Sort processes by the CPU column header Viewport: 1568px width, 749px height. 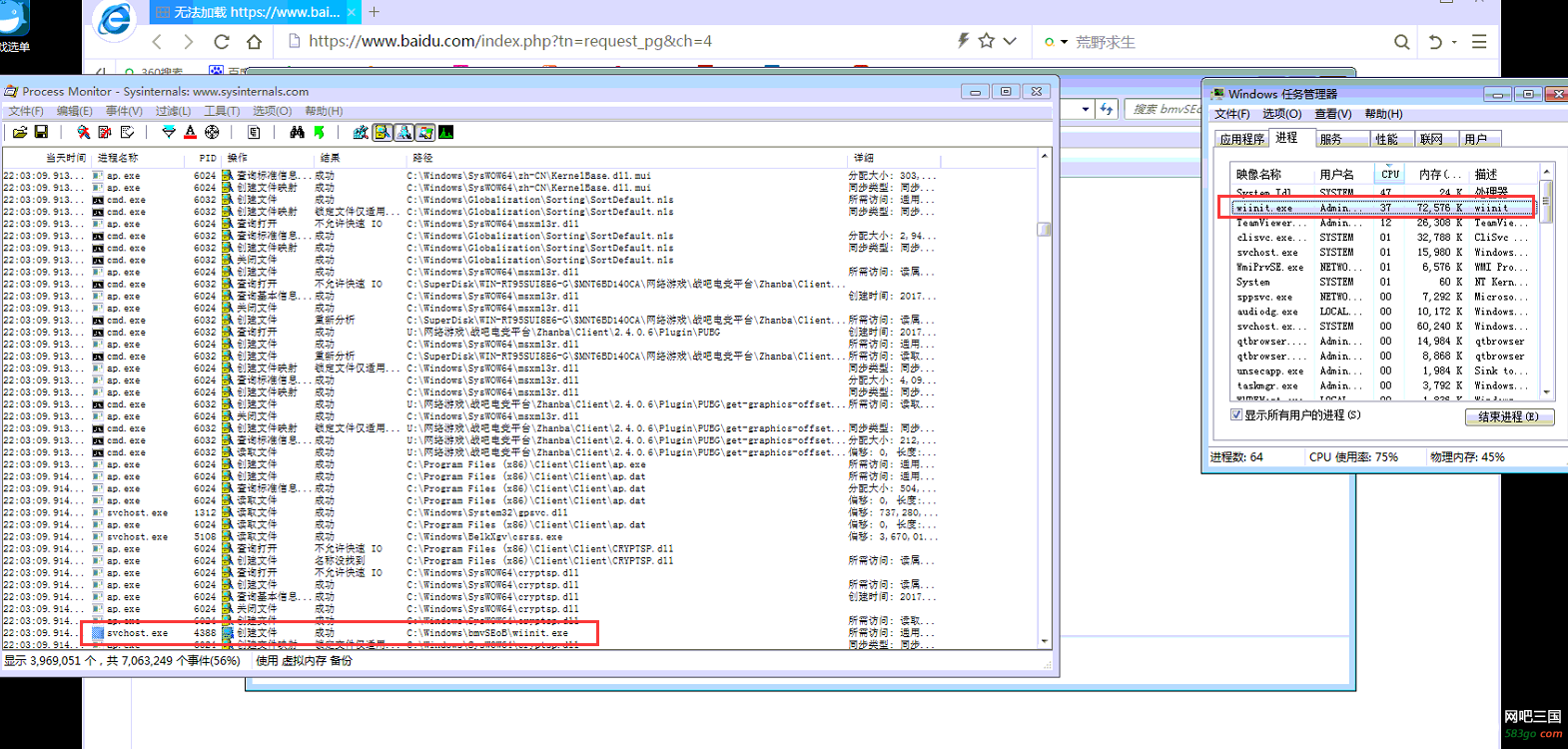pyautogui.click(x=1389, y=174)
